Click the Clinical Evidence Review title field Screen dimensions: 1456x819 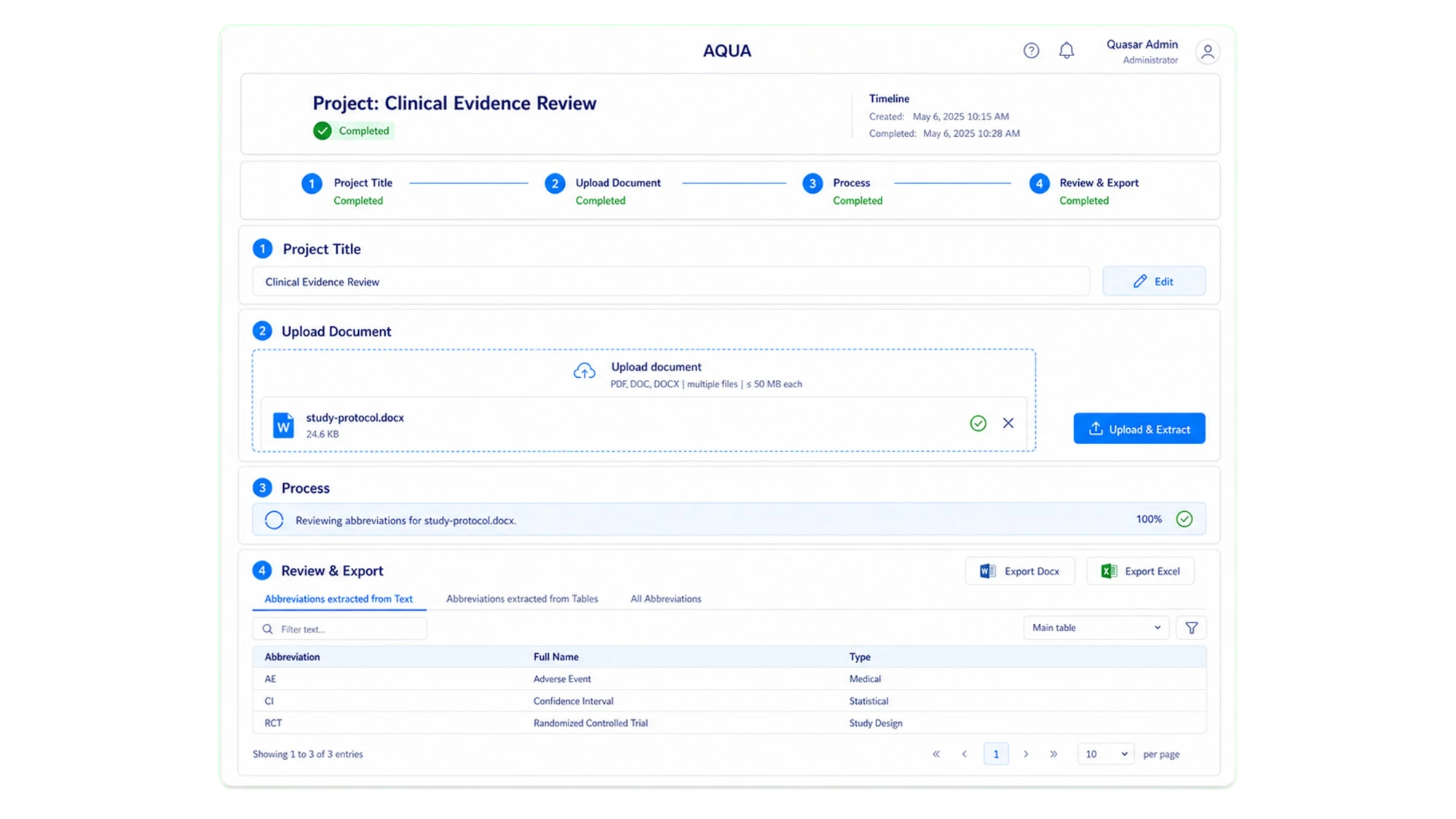[x=670, y=282]
